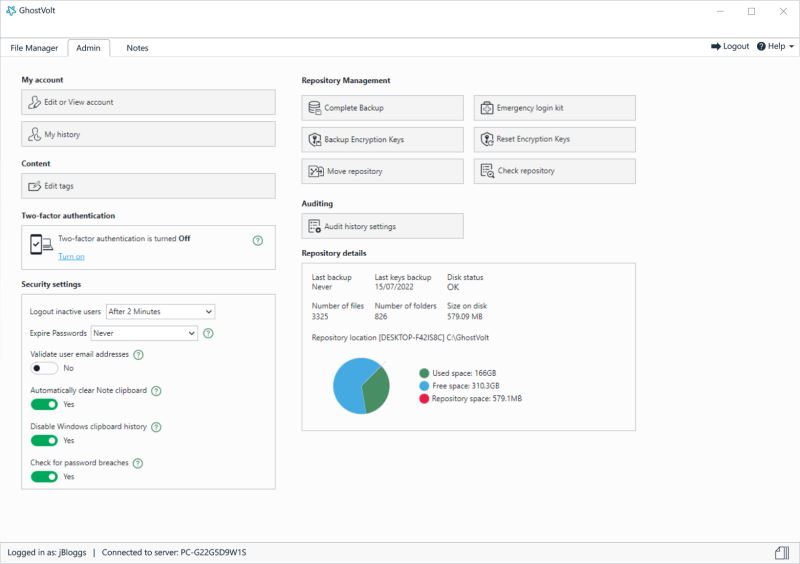The width and height of the screenshot is (800, 564).
Task: Click the Disk status OK value
Action: click(x=453, y=287)
